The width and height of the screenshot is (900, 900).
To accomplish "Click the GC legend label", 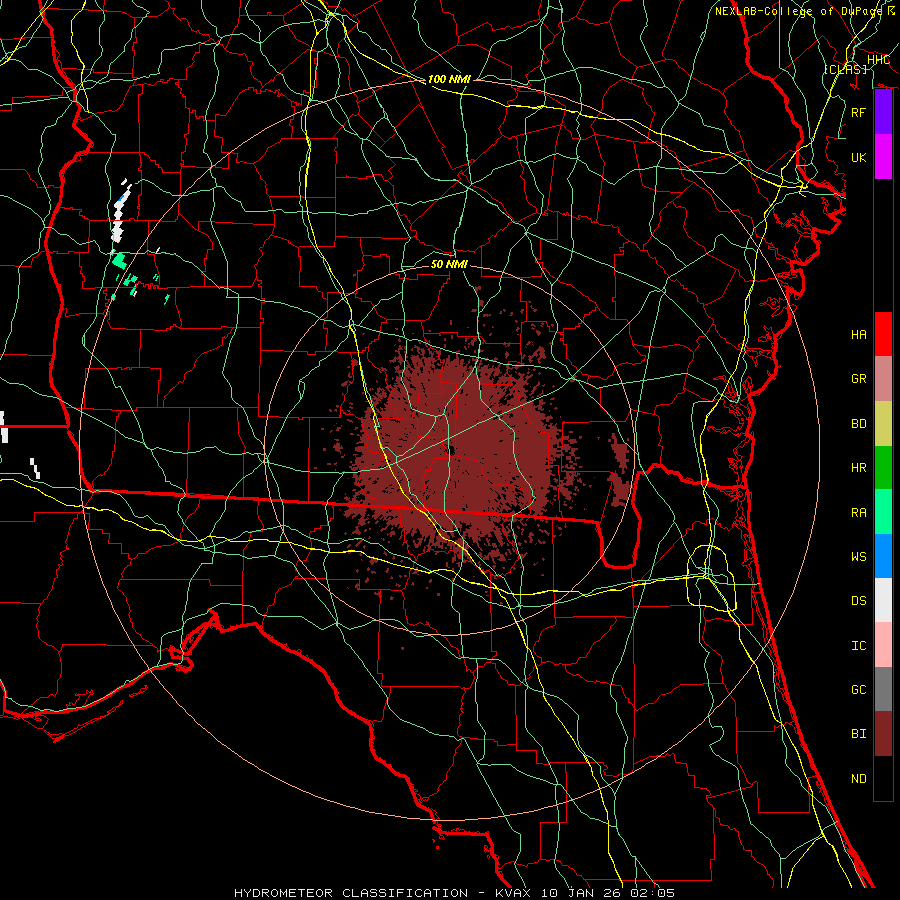I will 859,690.
